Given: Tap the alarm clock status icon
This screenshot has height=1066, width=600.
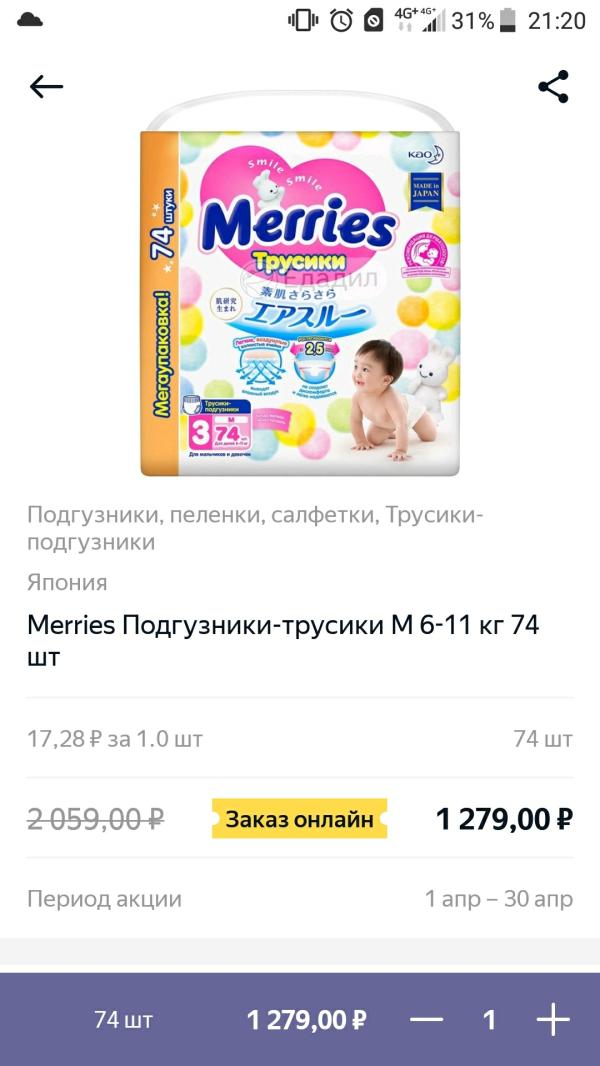Looking at the screenshot, I should (341, 20).
